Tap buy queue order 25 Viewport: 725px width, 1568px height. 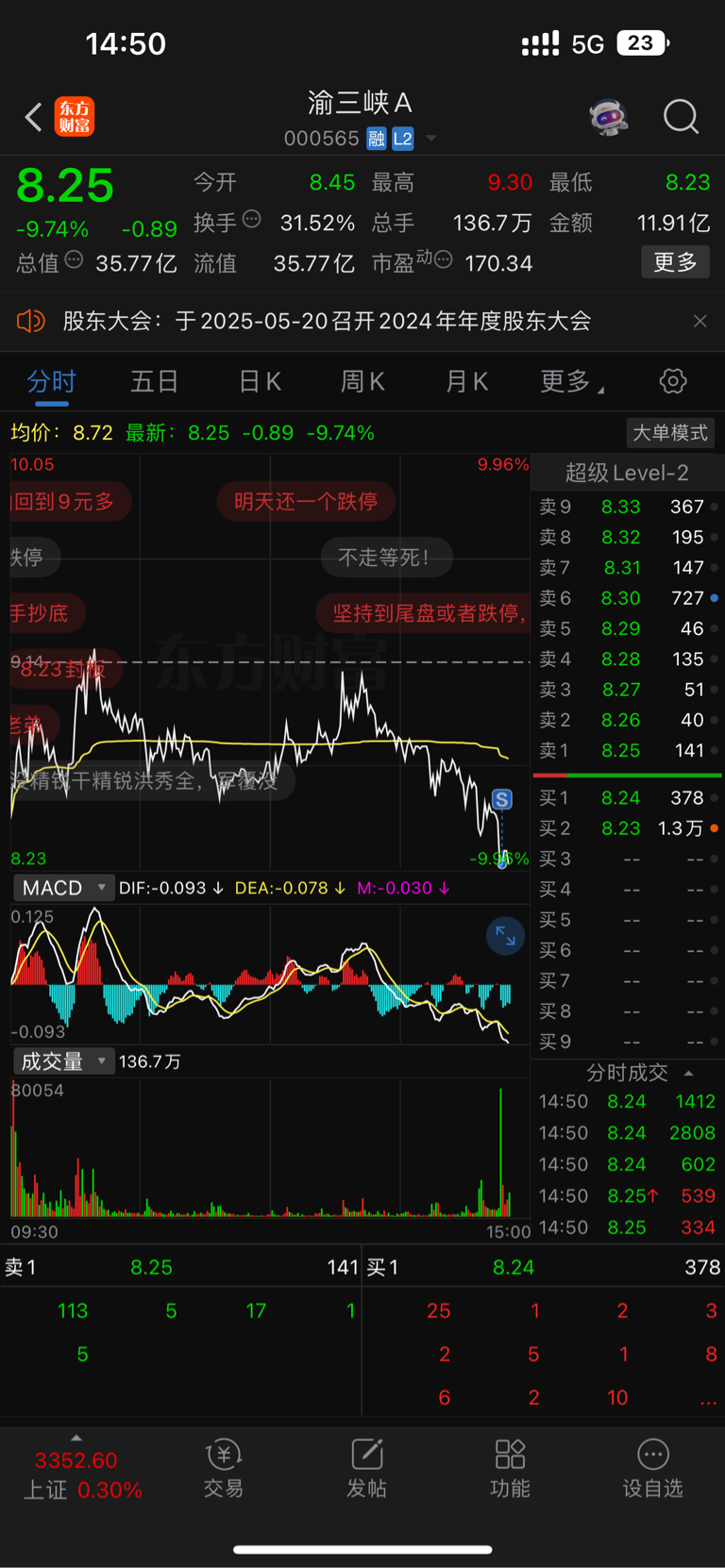pyautogui.click(x=439, y=1310)
